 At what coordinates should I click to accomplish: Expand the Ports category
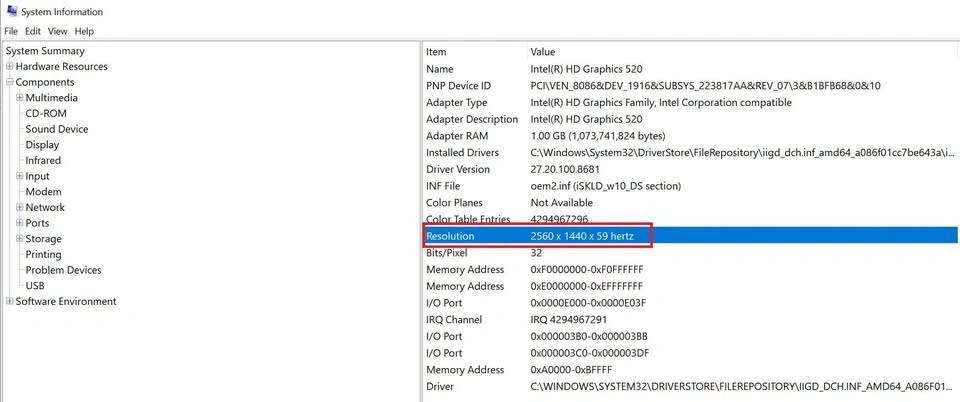point(19,223)
